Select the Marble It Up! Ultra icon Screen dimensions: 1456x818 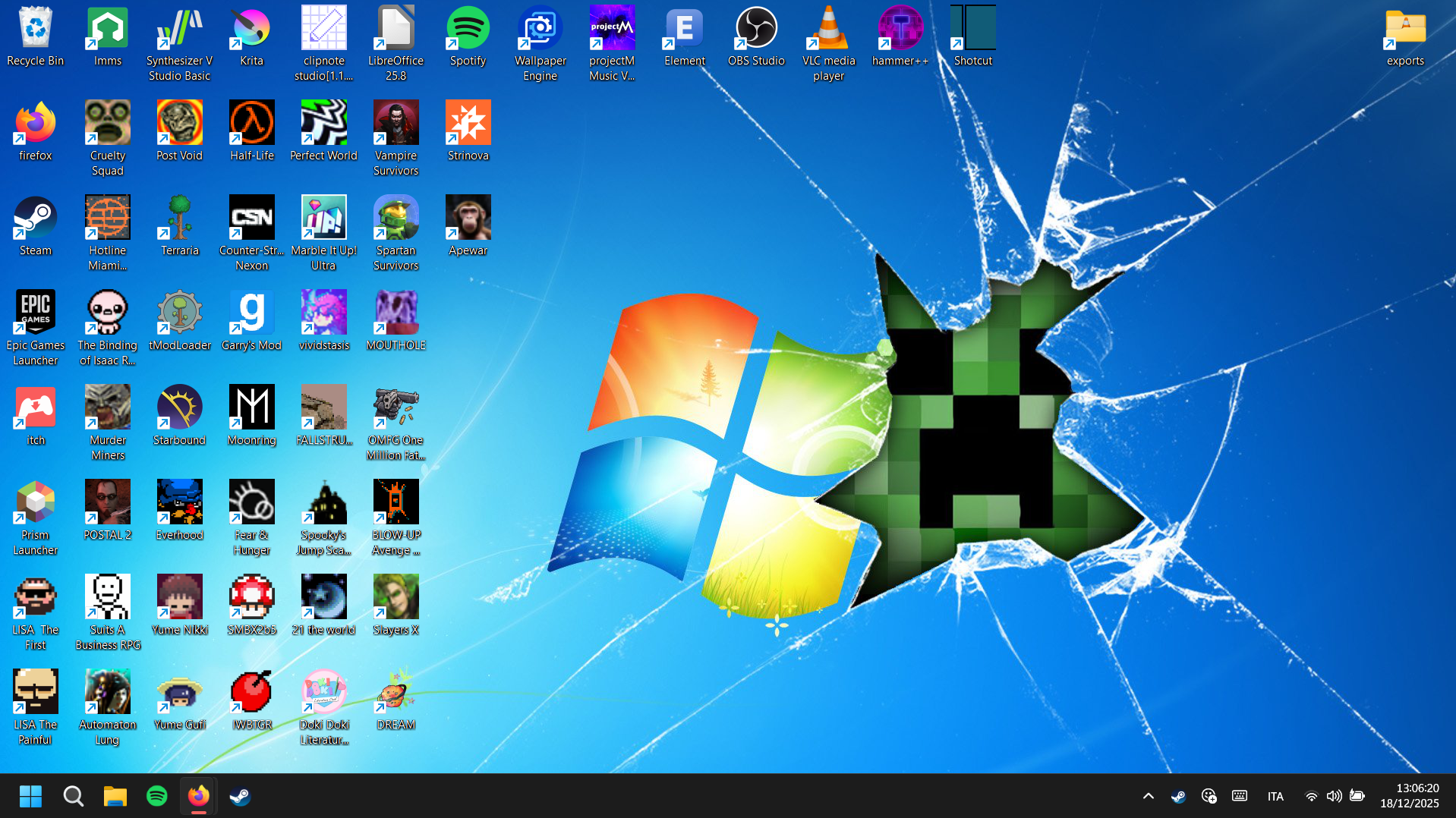point(323,234)
